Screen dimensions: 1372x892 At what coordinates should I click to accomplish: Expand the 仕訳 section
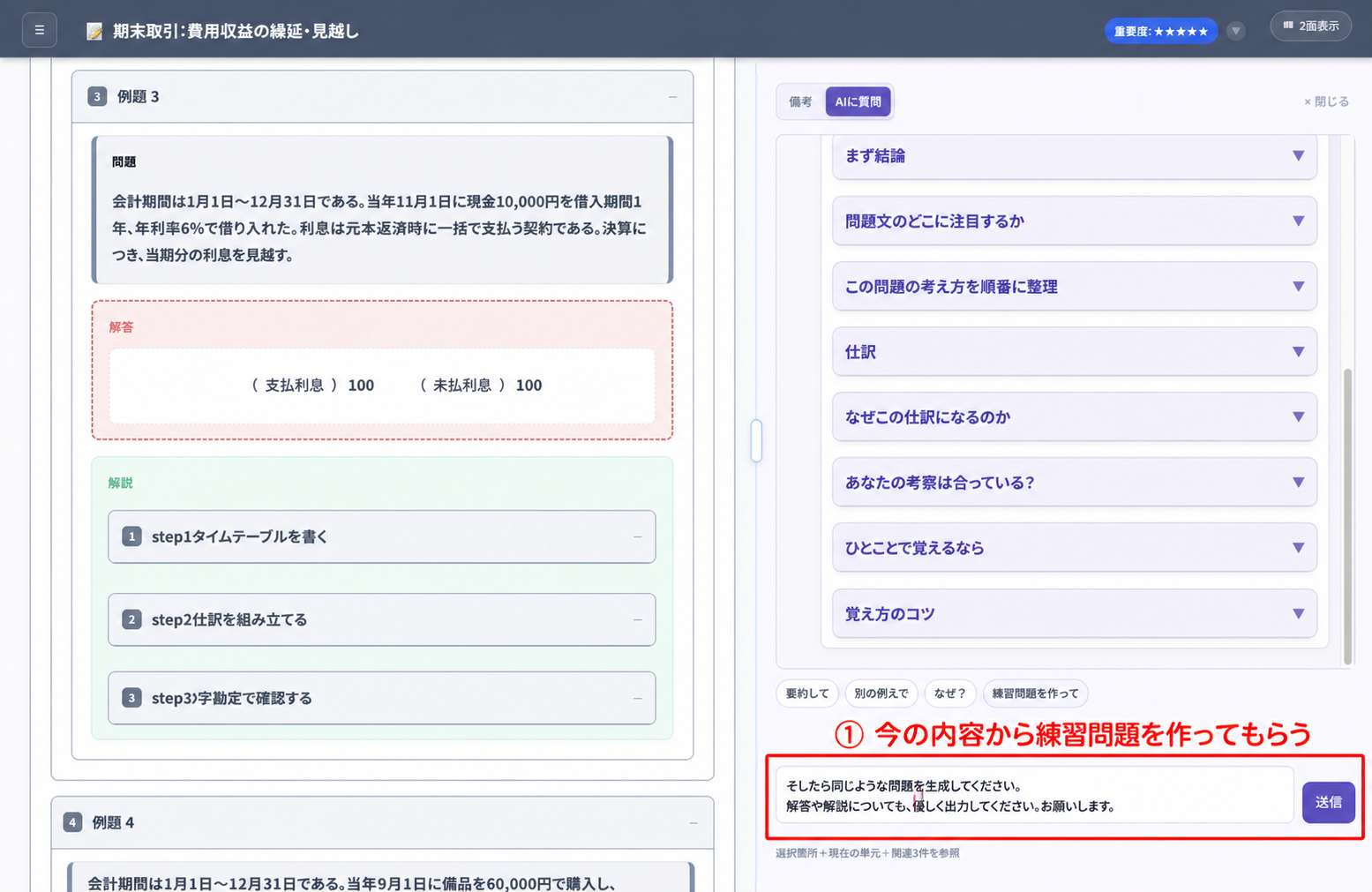pos(1075,352)
